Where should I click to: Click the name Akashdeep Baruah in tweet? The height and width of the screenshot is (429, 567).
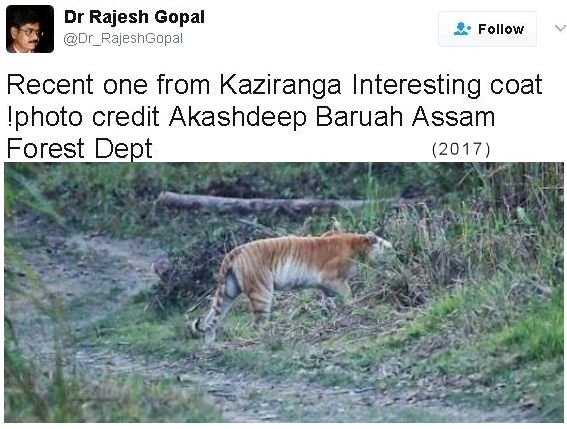tap(286, 117)
